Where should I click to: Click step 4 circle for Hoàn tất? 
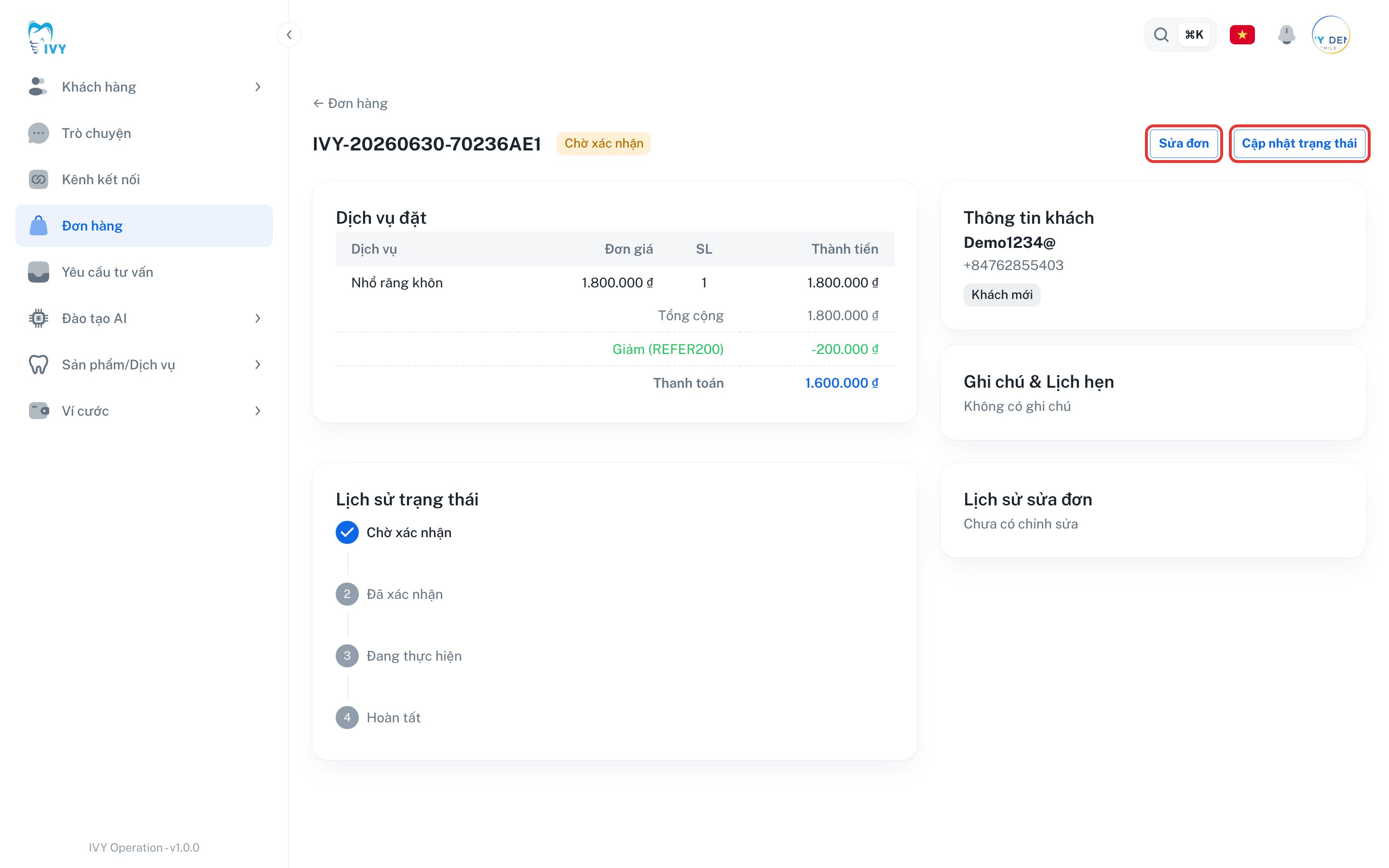point(347,718)
